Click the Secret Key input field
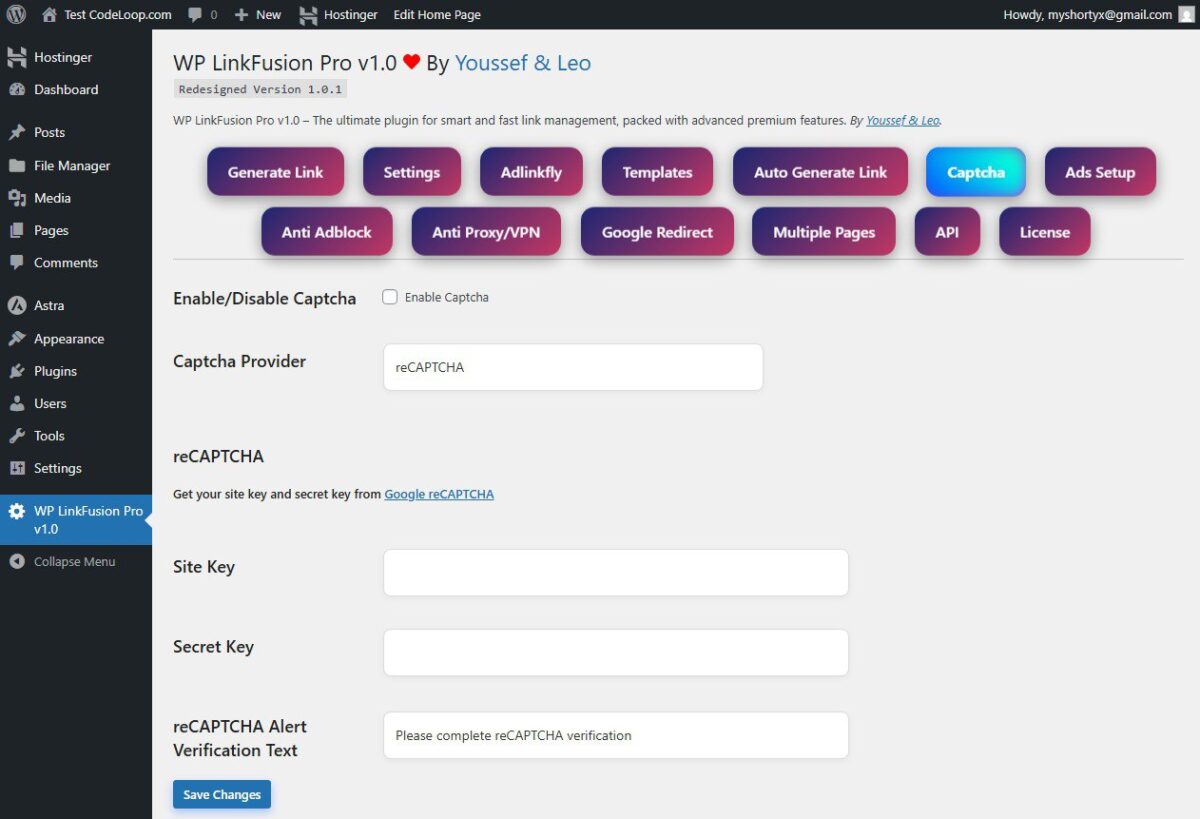The height and width of the screenshot is (819, 1200). click(x=616, y=653)
